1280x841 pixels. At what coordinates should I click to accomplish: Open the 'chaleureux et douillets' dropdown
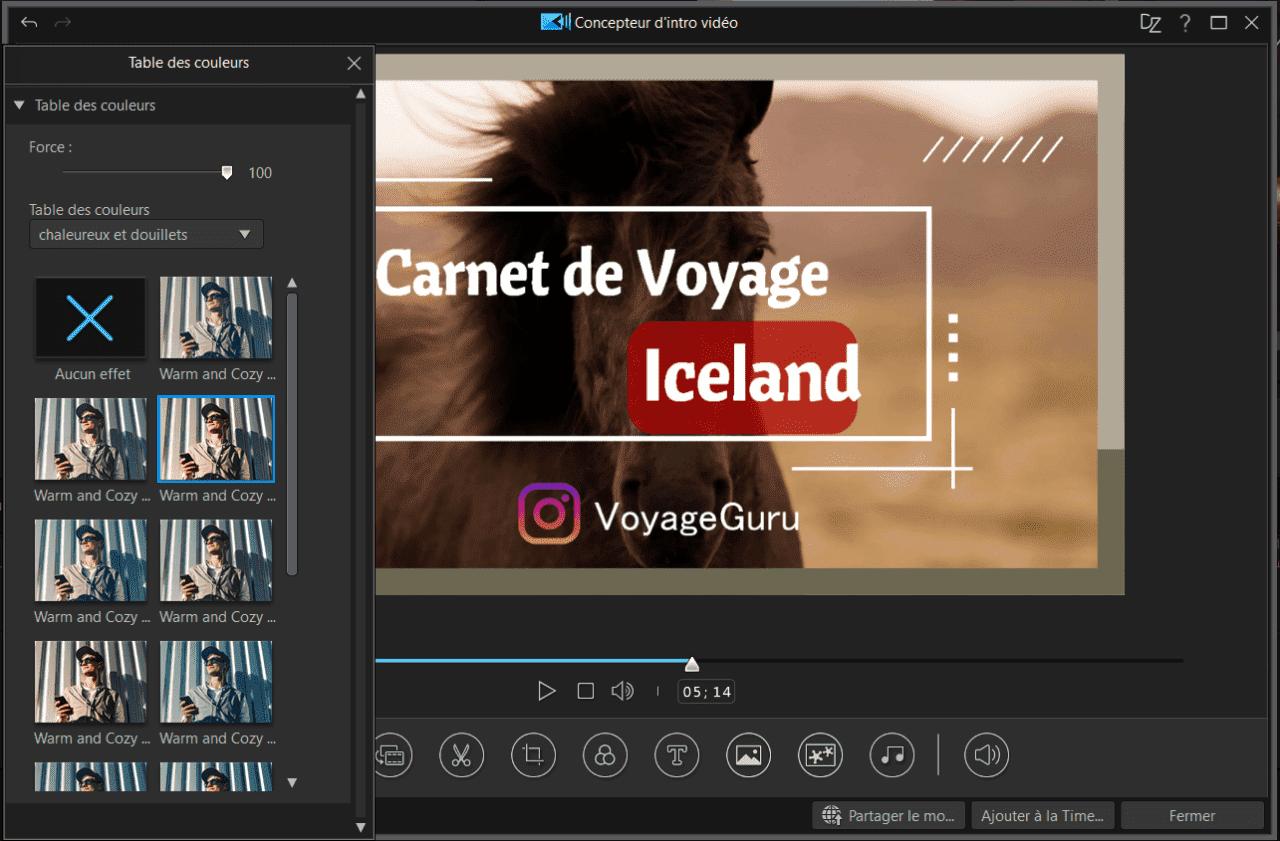click(x=146, y=235)
